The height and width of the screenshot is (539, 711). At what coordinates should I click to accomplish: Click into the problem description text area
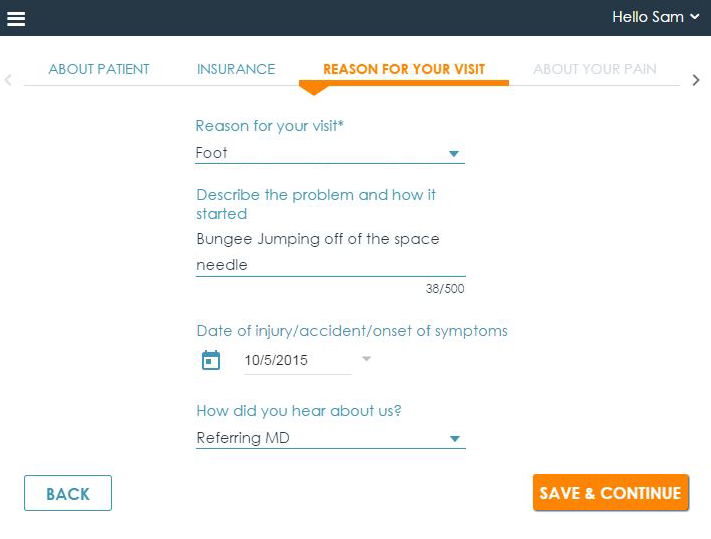click(330, 252)
